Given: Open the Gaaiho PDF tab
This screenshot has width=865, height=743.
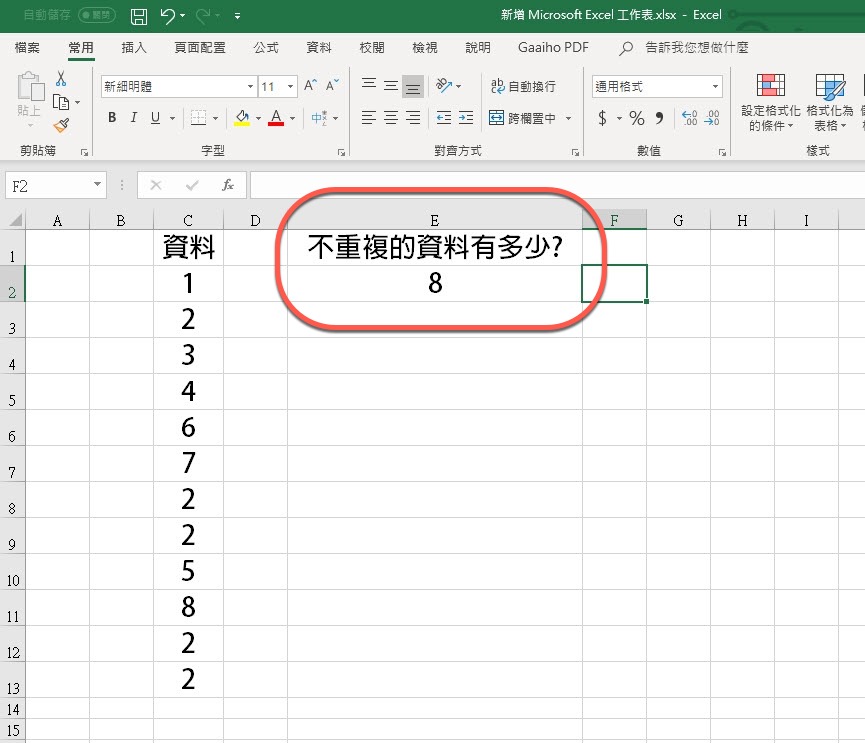Looking at the screenshot, I should [x=553, y=47].
